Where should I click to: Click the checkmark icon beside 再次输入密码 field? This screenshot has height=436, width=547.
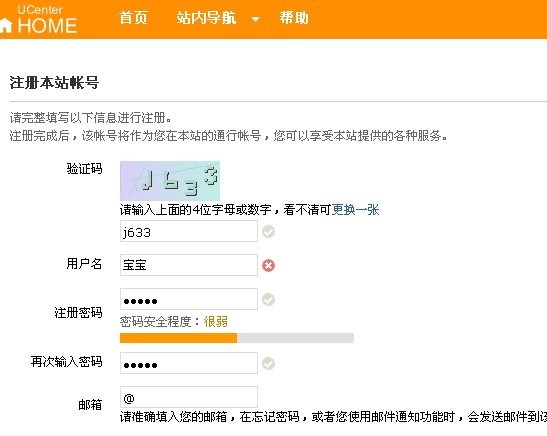[x=268, y=363]
